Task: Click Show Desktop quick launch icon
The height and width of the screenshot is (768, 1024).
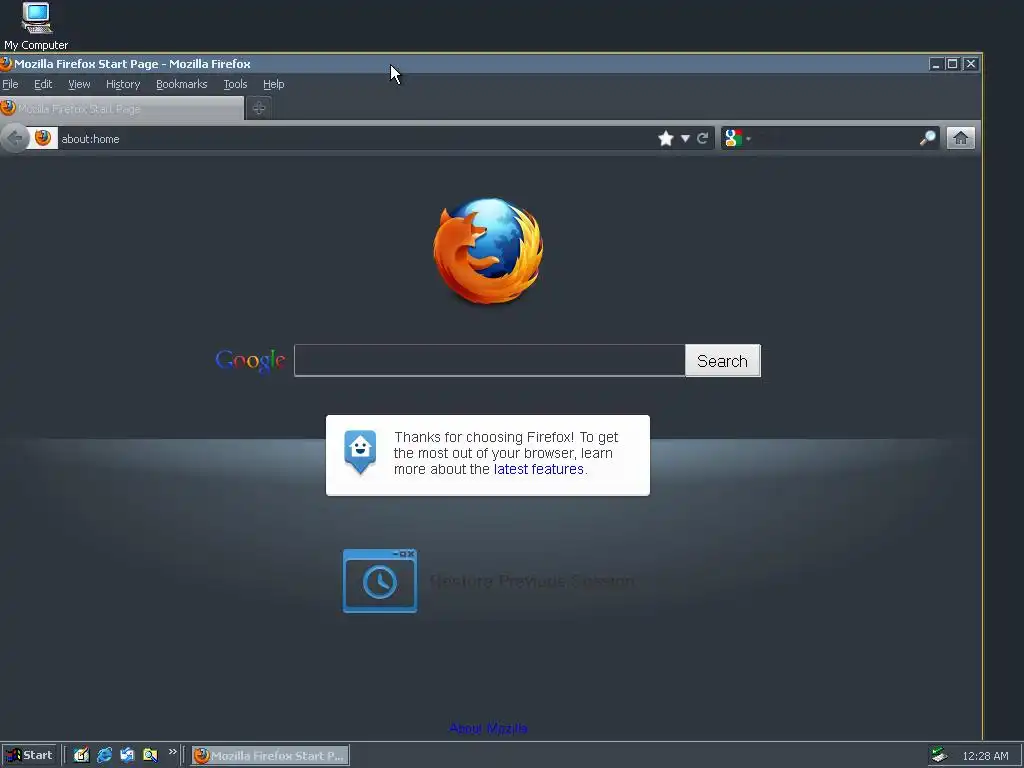Action: [81, 756]
